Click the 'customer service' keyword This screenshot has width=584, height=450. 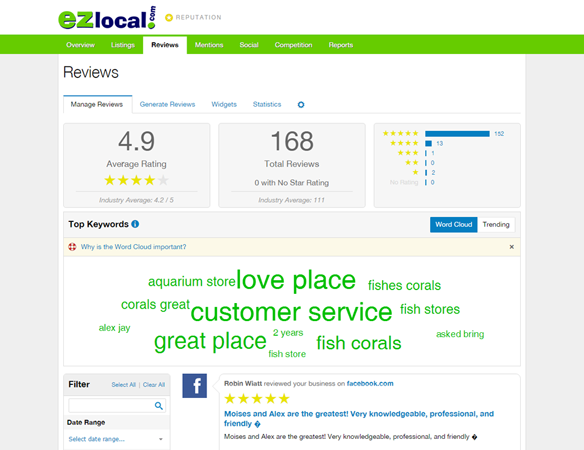[291, 312]
